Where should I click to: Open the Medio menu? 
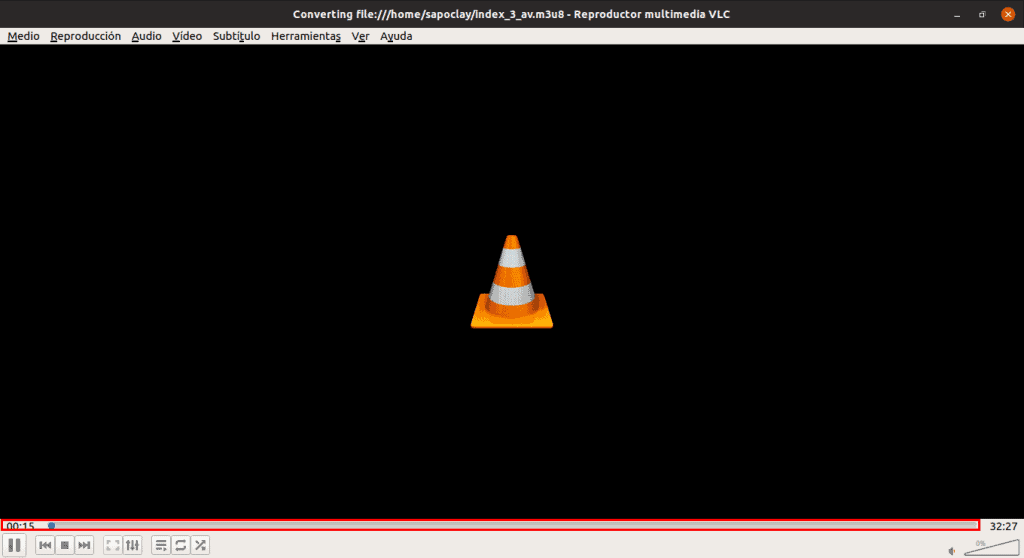[x=24, y=36]
